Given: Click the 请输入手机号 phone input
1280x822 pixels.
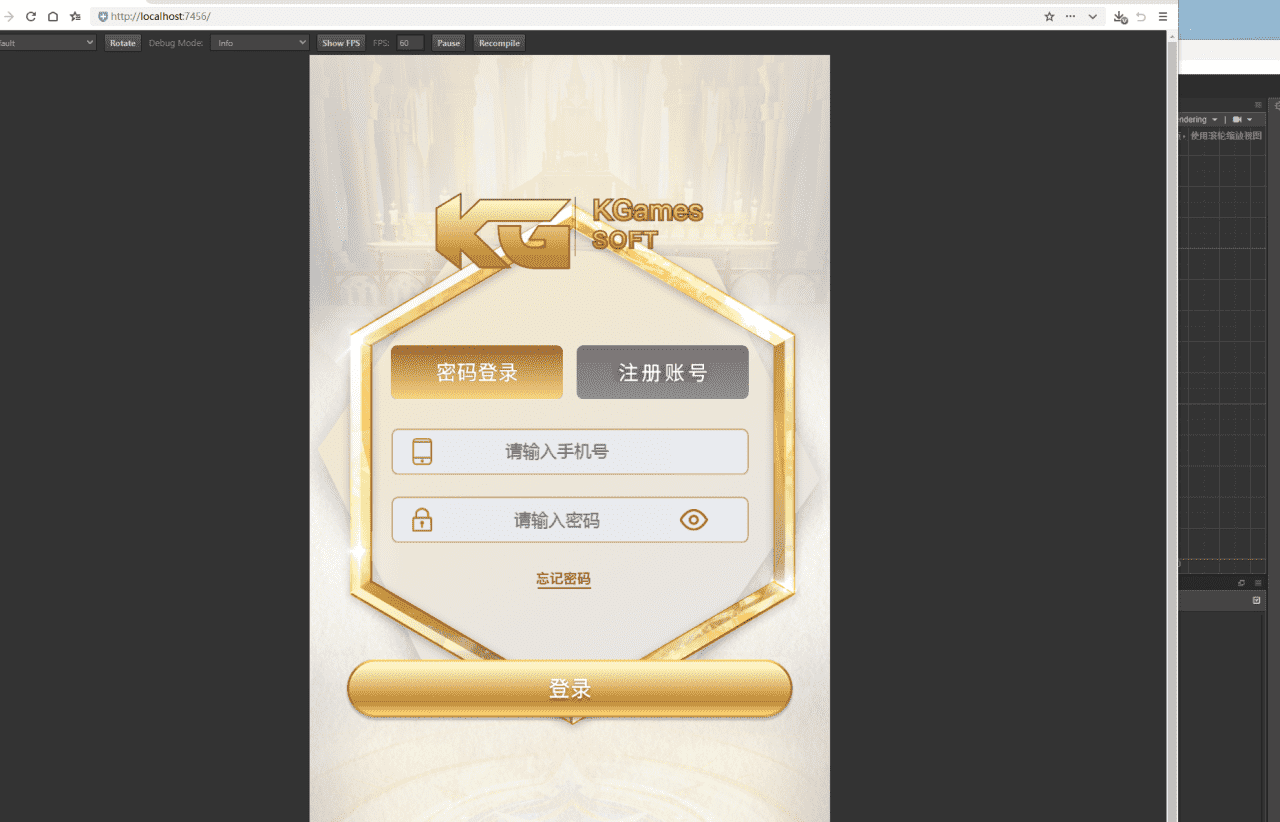Looking at the screenshot, I should (570, 451).
